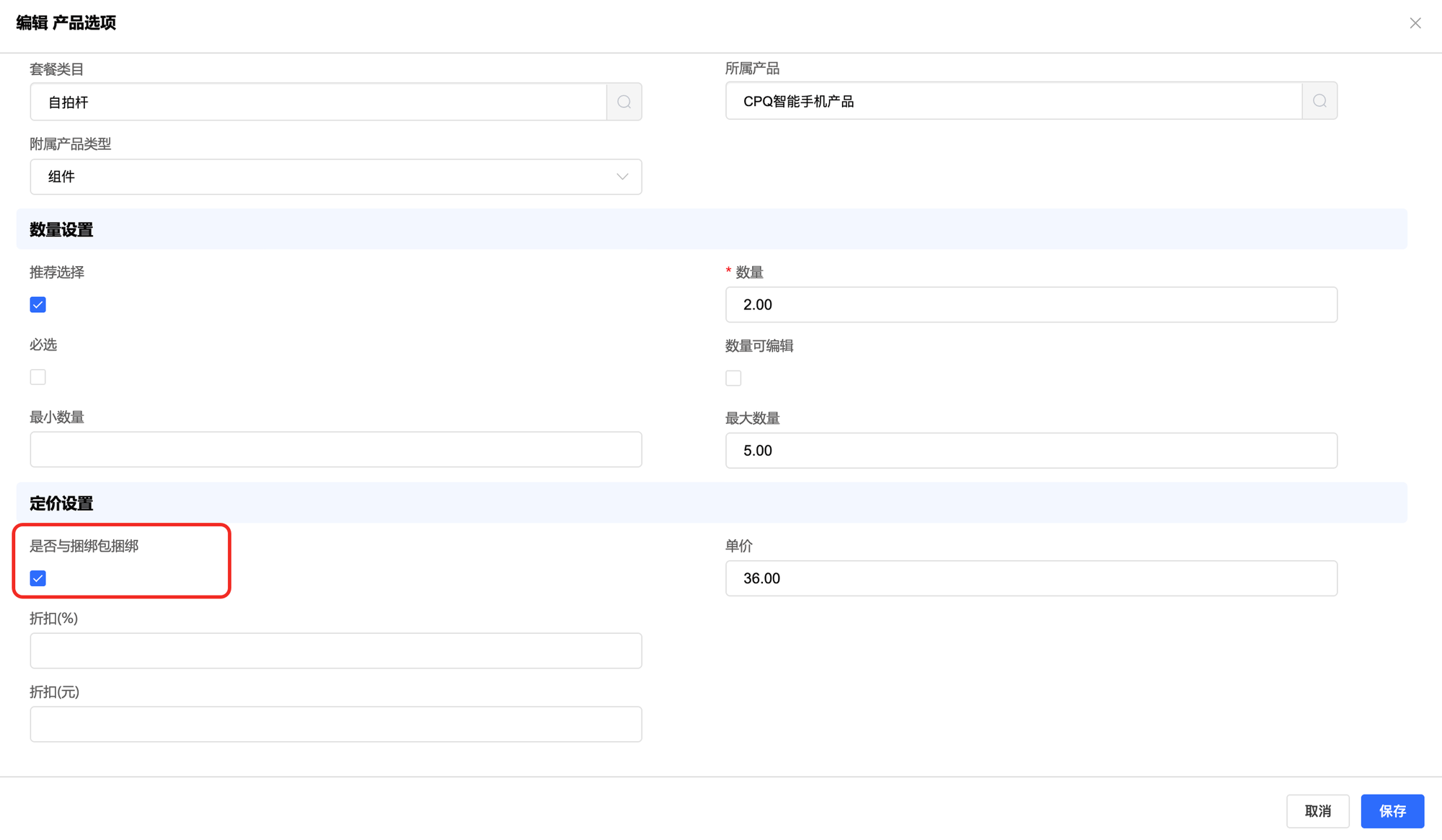Enable the 数量可编辑 checkbox
The image size is (1442, 840).
[733, 378]
